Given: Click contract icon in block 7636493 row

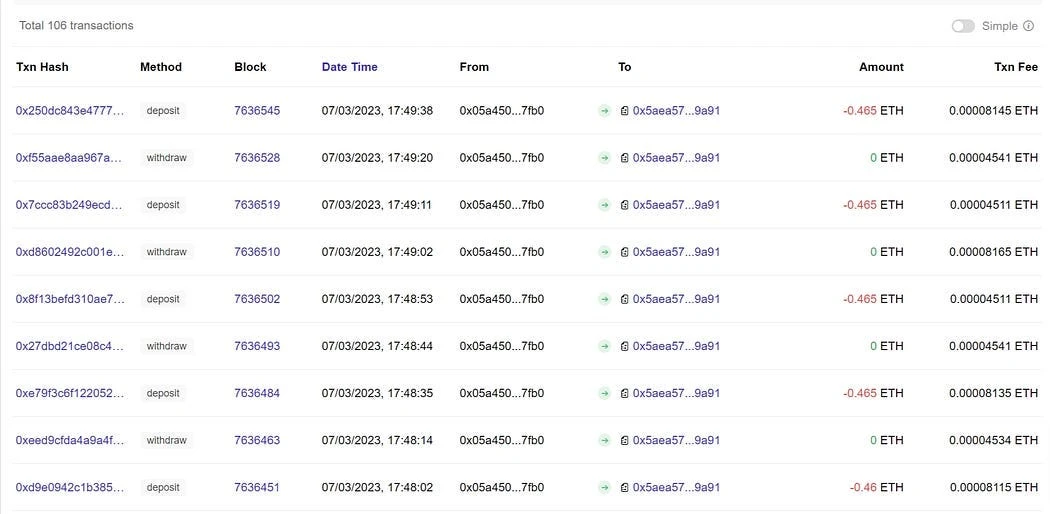Looking at the screenshot, I should coord(624,346).
